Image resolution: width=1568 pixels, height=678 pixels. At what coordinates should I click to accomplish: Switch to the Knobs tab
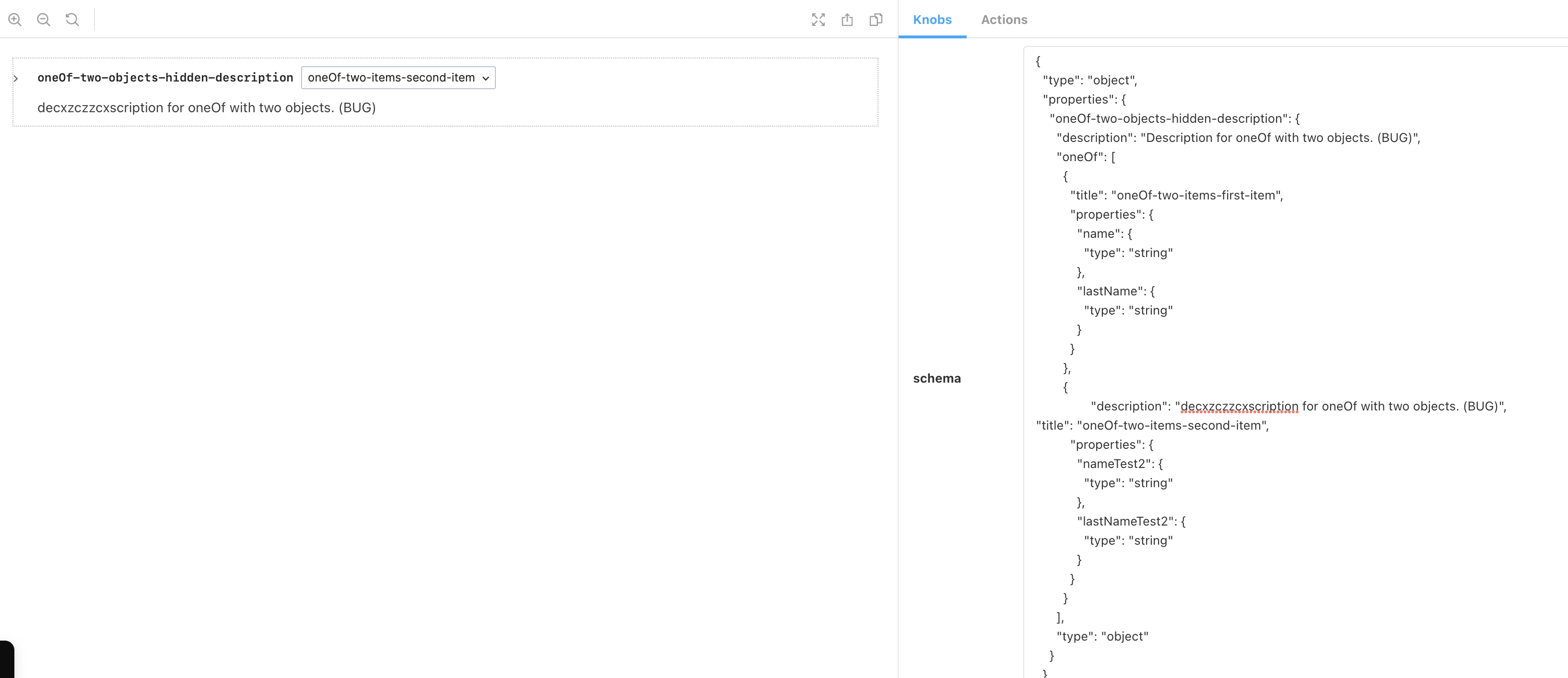(x=931, y=20)
